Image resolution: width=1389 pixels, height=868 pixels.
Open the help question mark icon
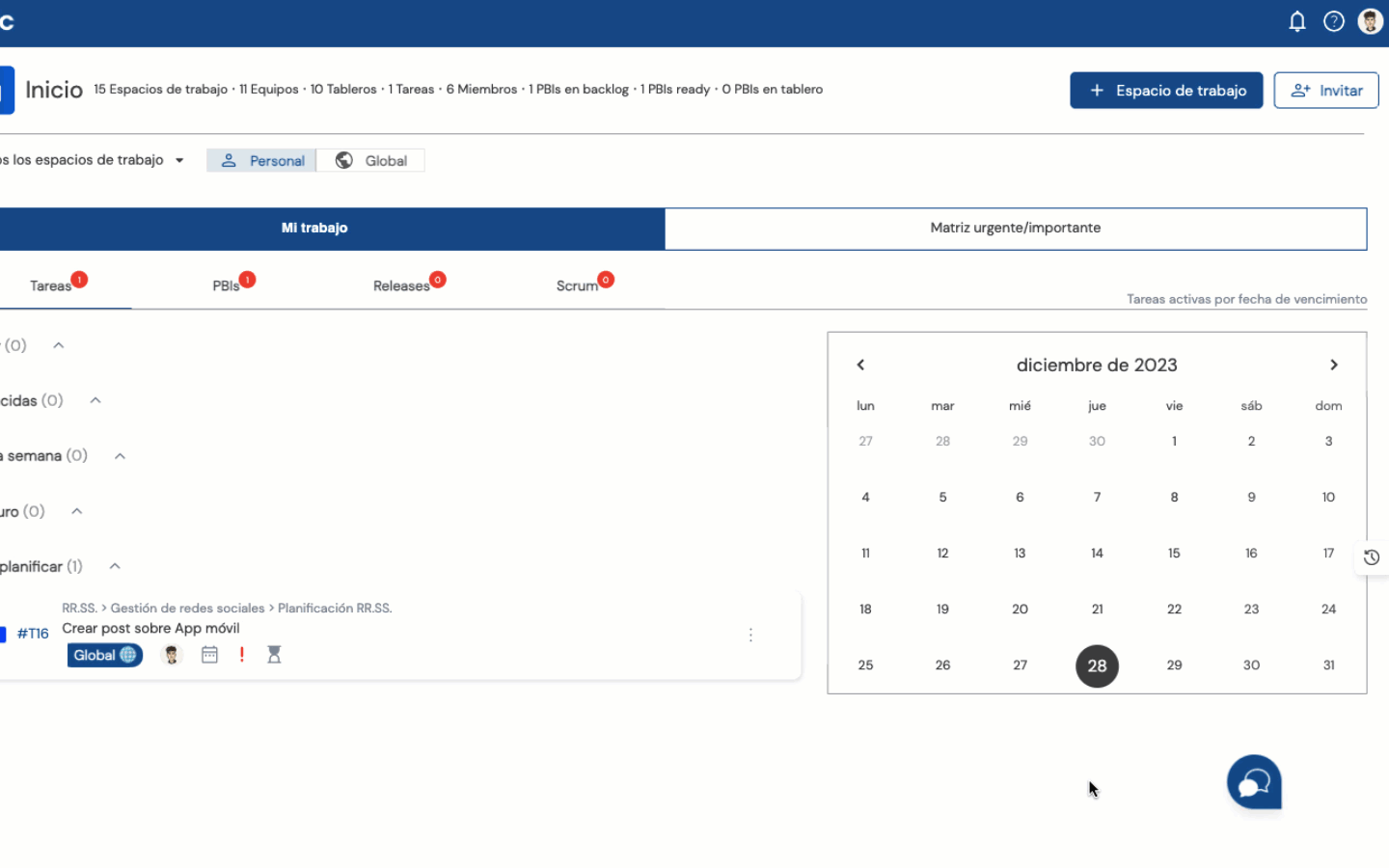(1333, 21)
